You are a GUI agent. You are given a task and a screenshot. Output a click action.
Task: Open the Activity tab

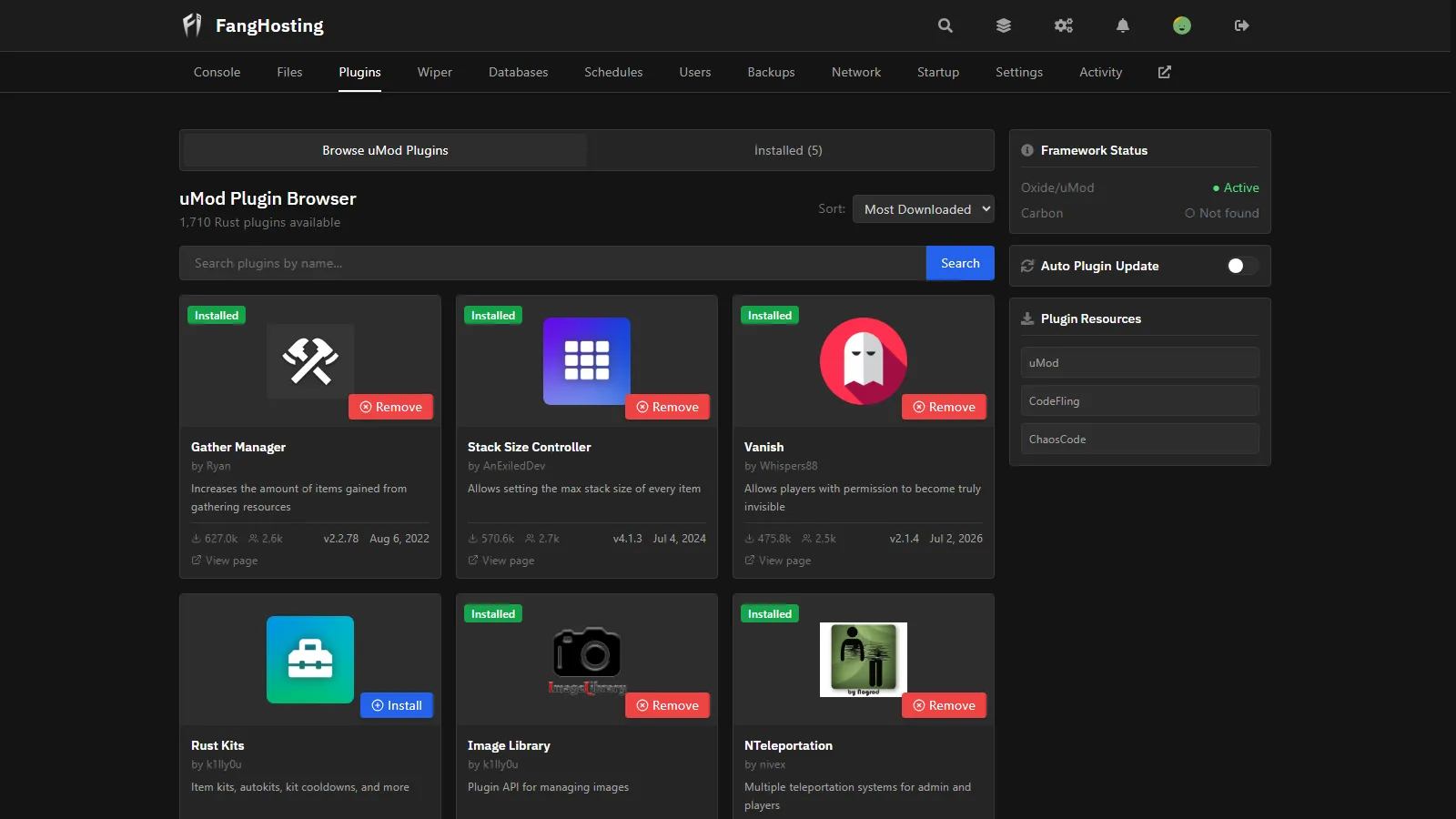tap(1101, 72)
